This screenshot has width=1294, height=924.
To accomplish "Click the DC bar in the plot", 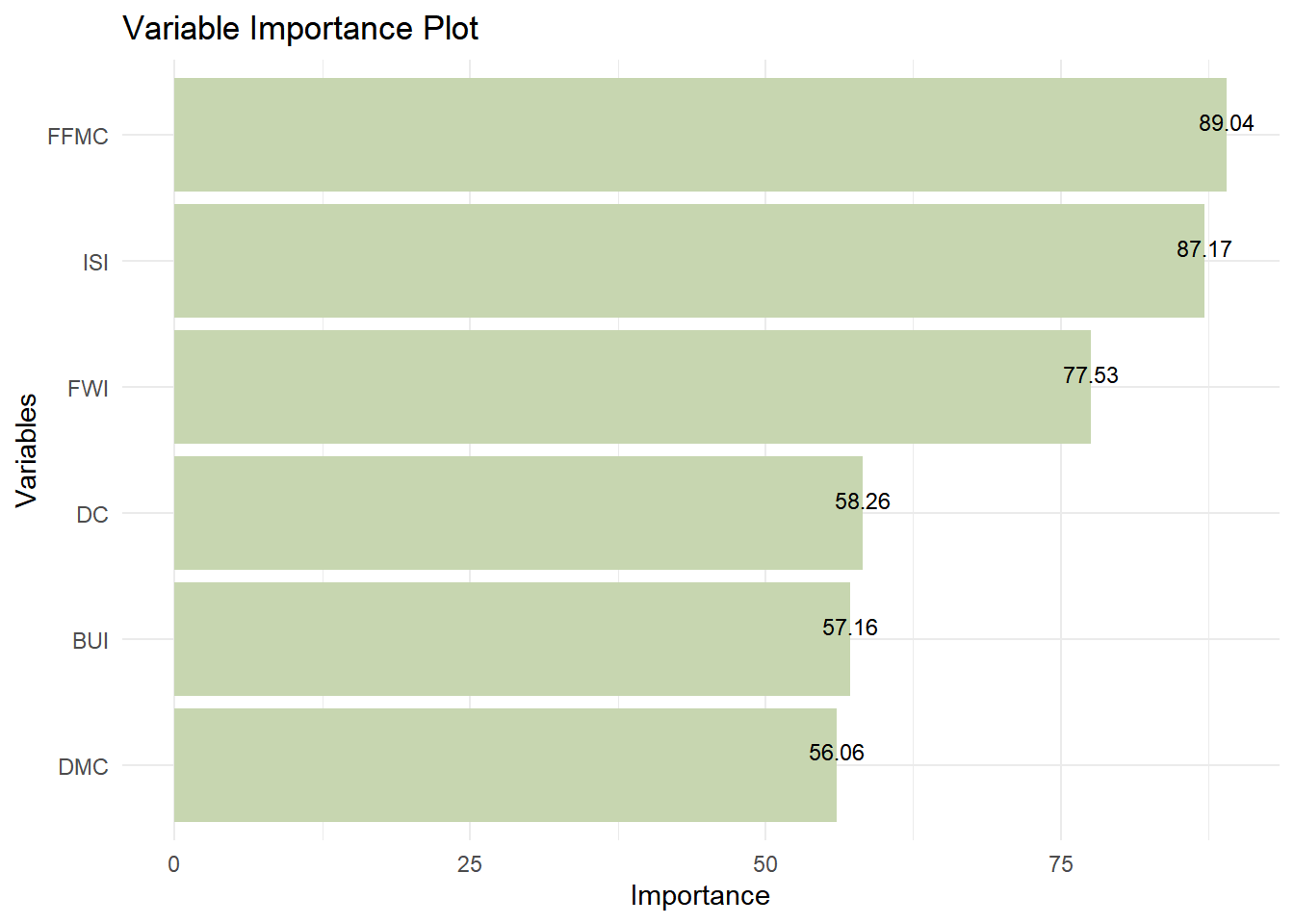I will 510,513.
